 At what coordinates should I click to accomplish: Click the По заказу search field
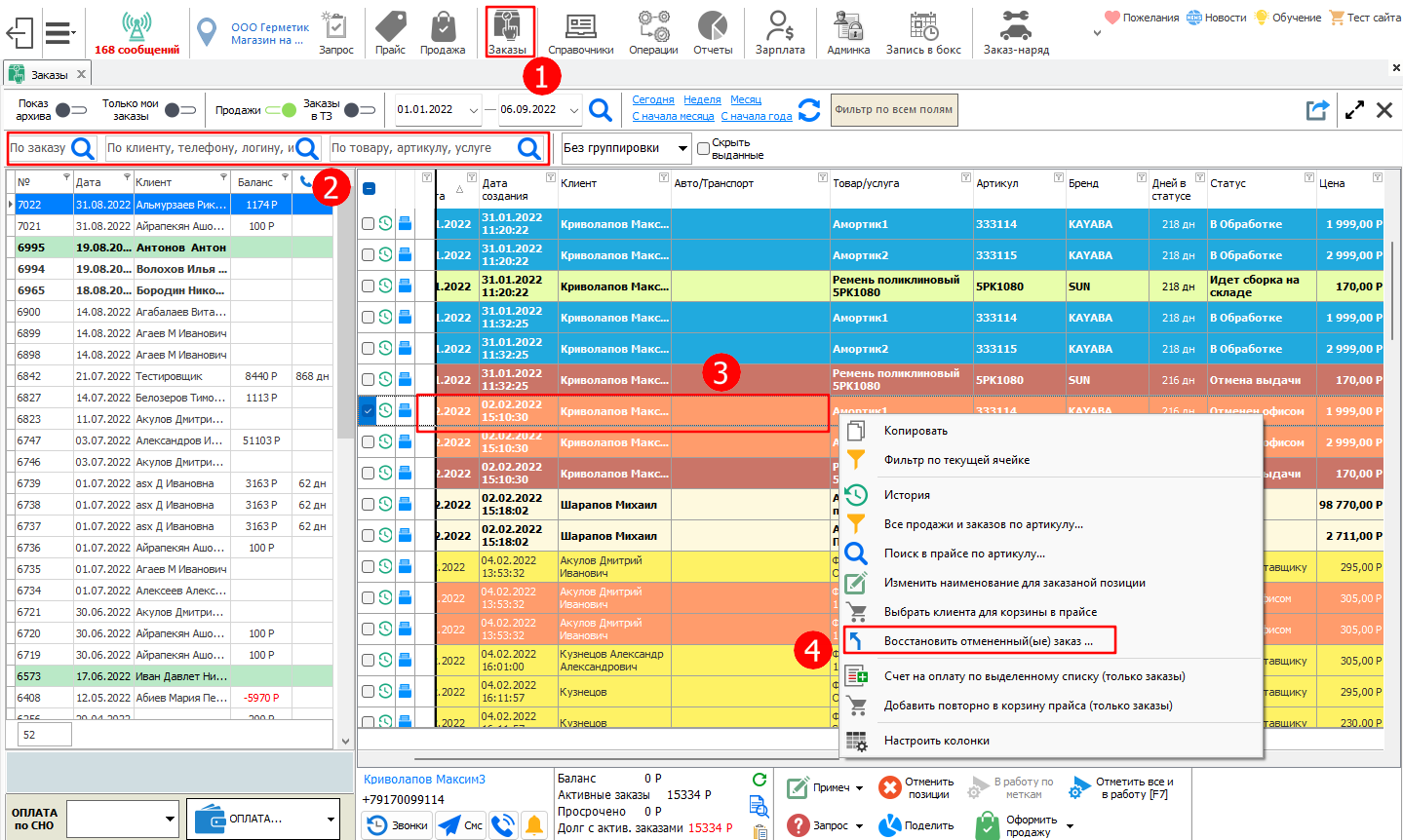[37, 148]
